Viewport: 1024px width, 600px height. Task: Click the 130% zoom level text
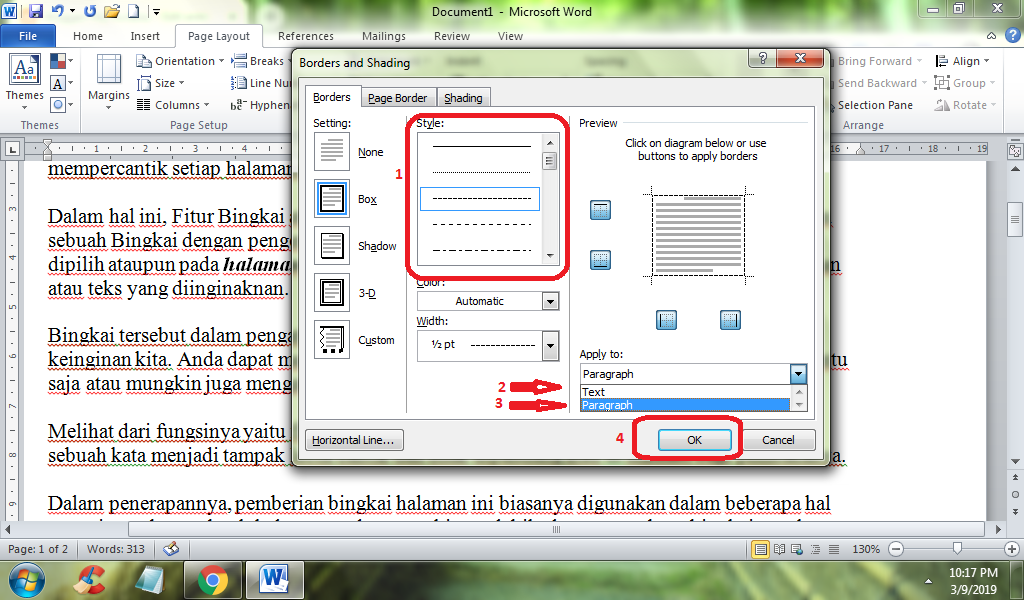coord(866,549)
